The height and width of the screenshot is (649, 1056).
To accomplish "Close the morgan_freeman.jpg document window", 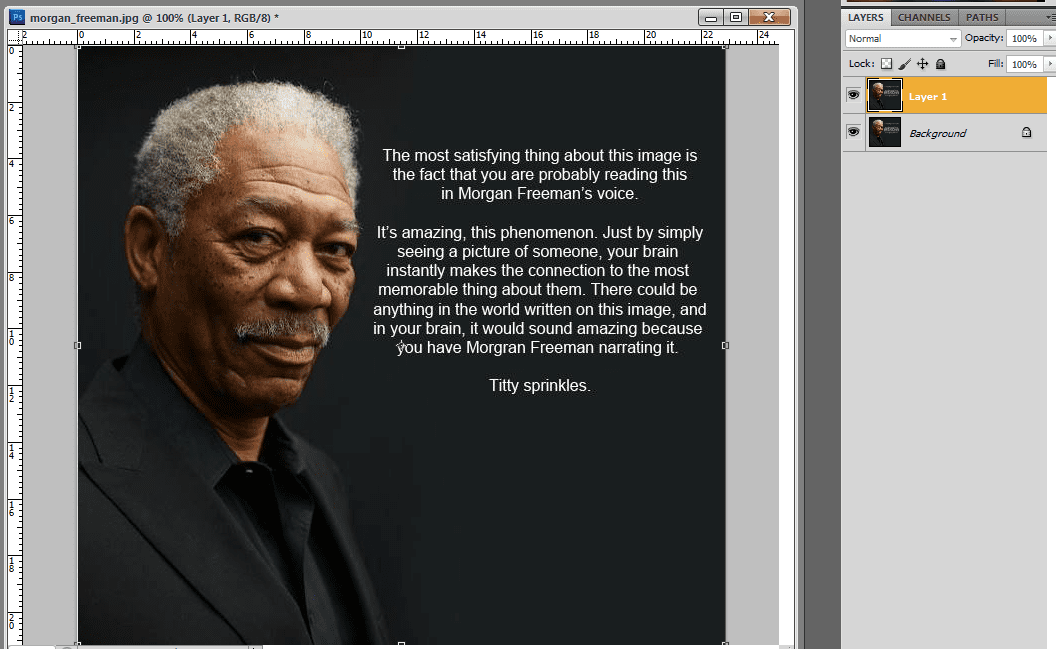I will (769, 18).
